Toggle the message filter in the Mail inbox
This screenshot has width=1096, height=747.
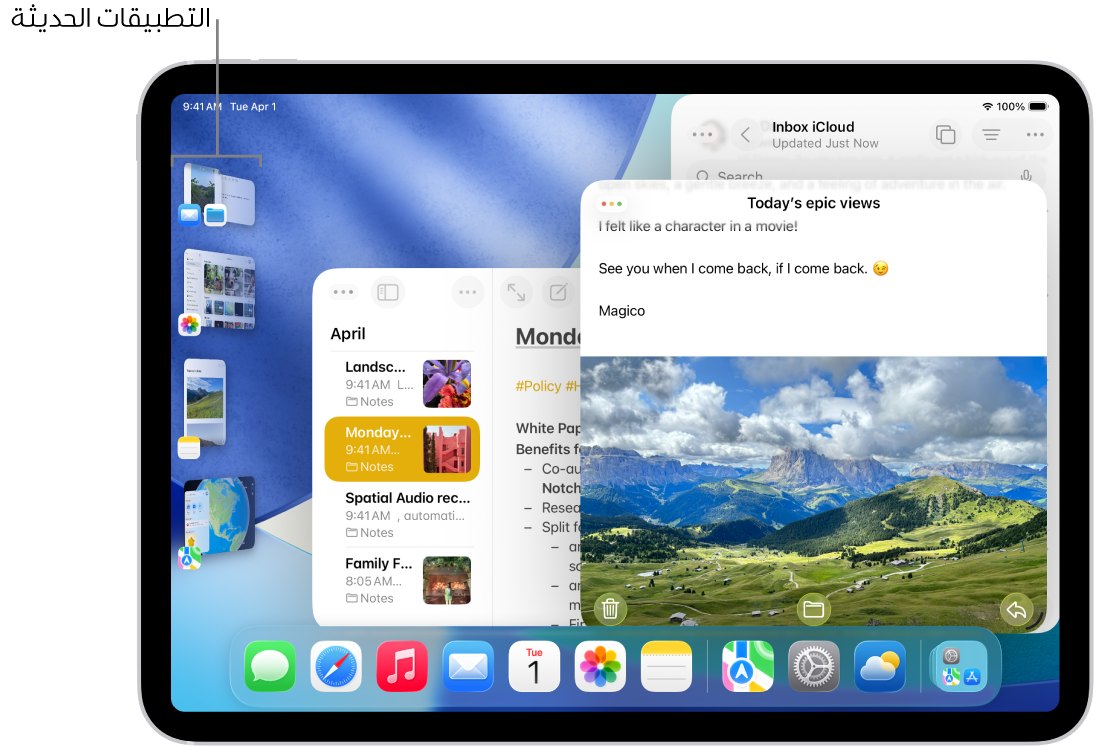990,134
